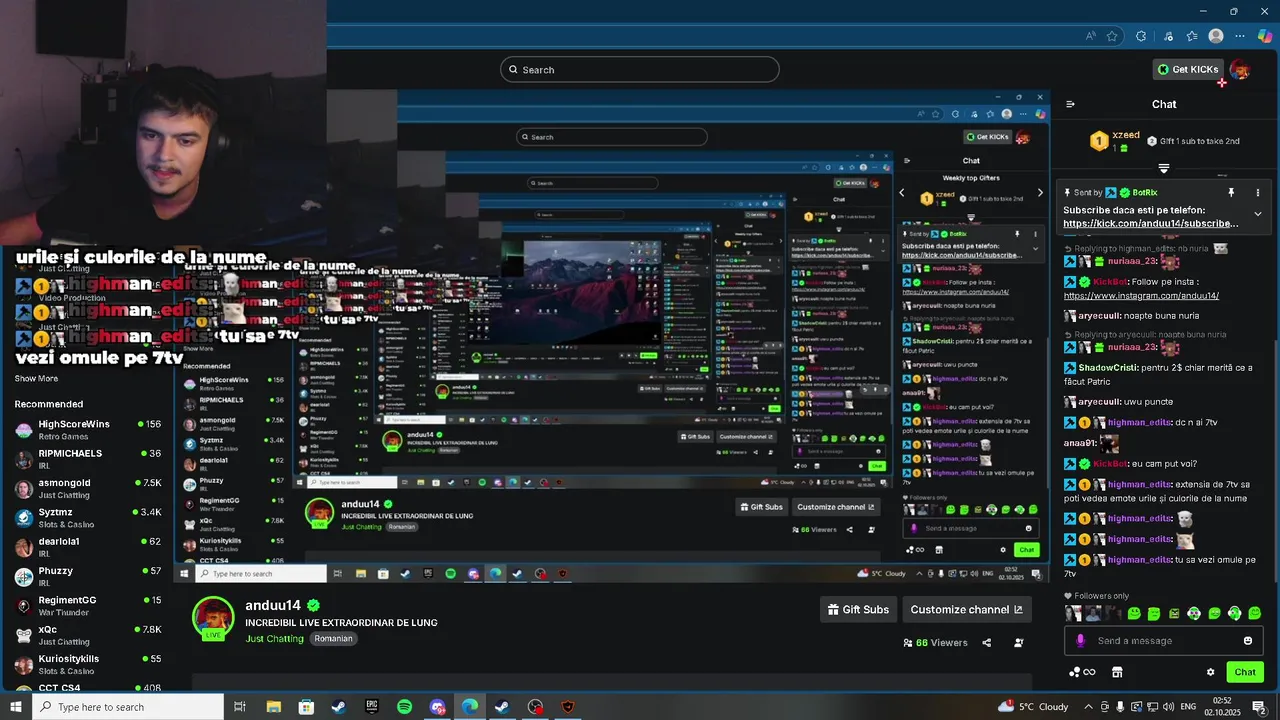Open Syztmz recommended channel
1280x720 pixels.
pyautogui.click(x=88, y=518)
